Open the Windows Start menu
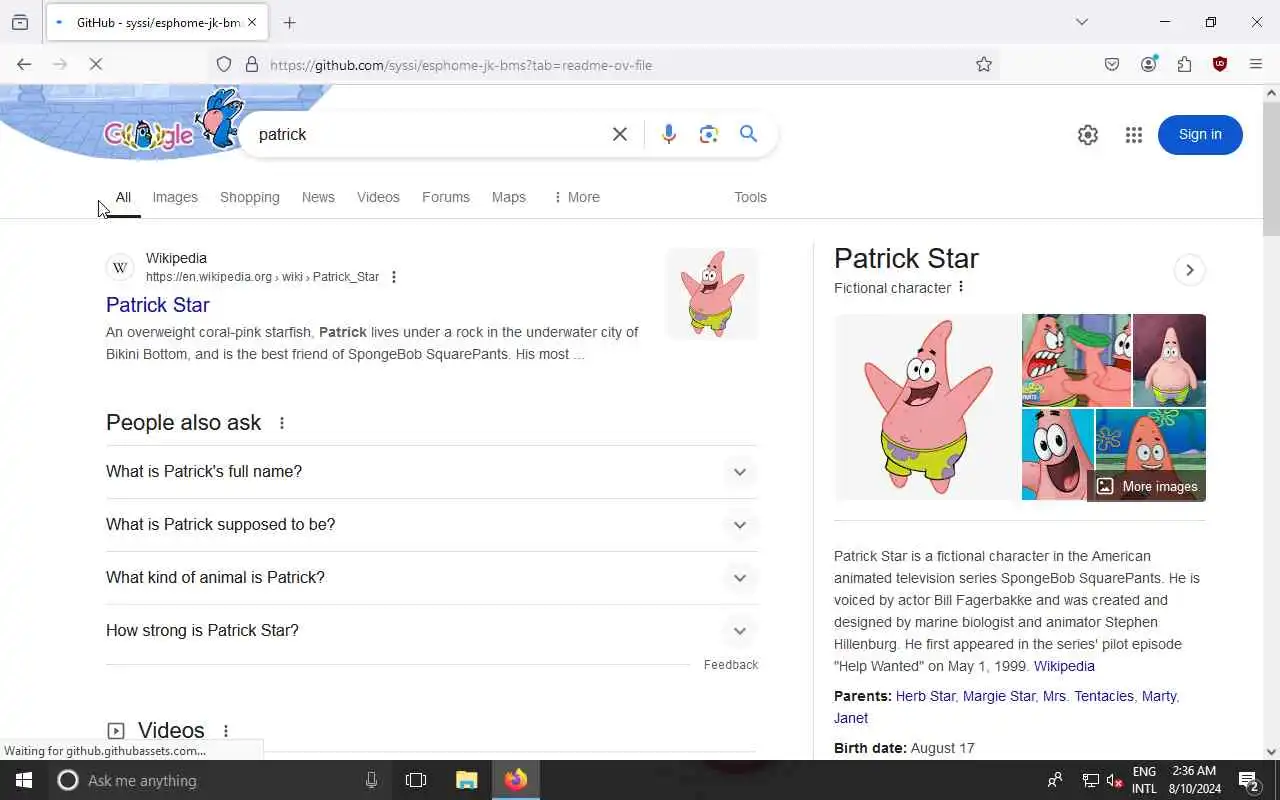This screenshot has height=800, width=1280. [x=24, y=780]
